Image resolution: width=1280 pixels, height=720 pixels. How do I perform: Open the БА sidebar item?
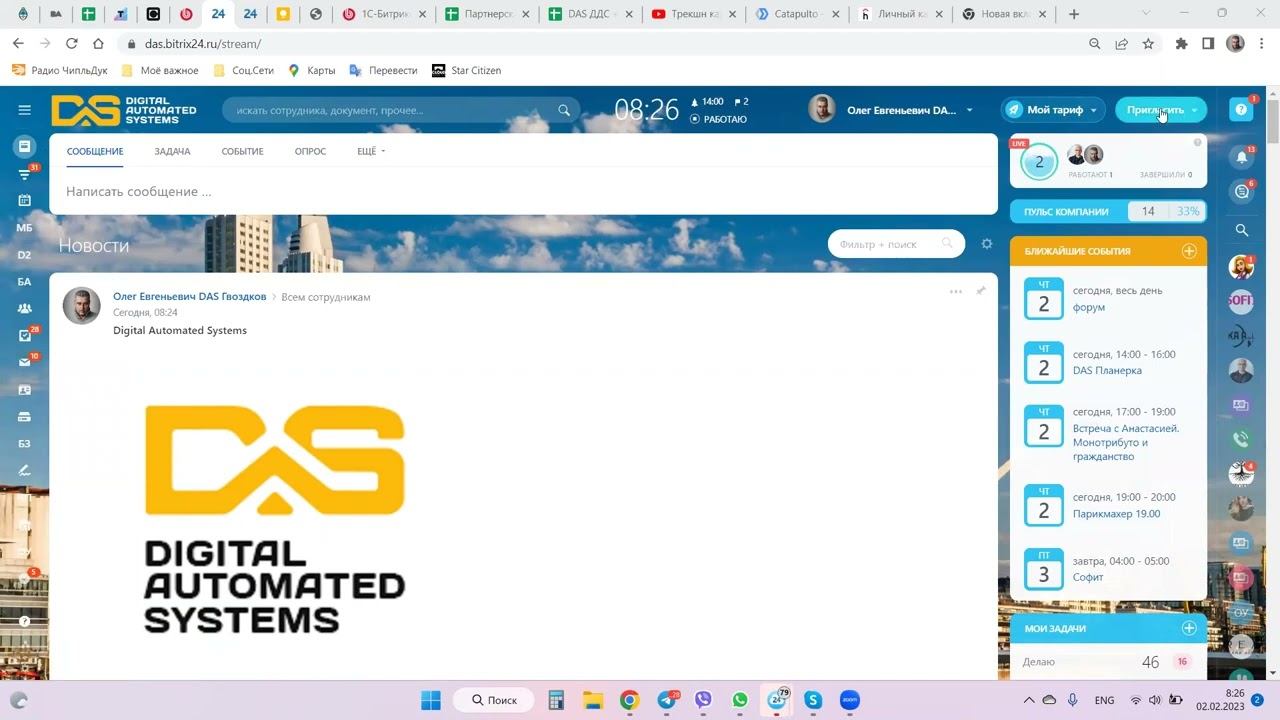[25, 282]
